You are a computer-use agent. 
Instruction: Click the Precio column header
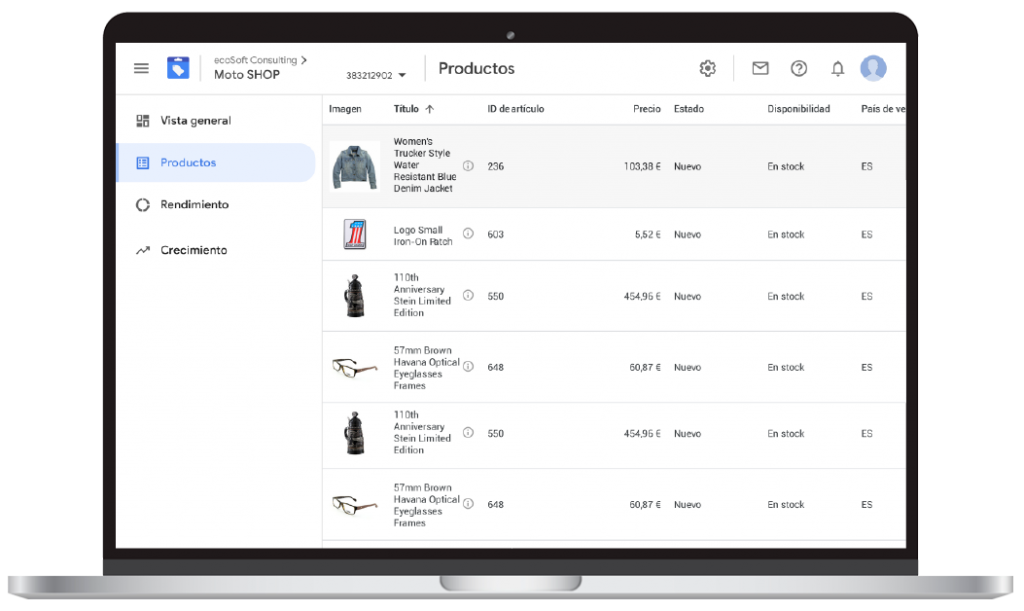tap(646, 109)
